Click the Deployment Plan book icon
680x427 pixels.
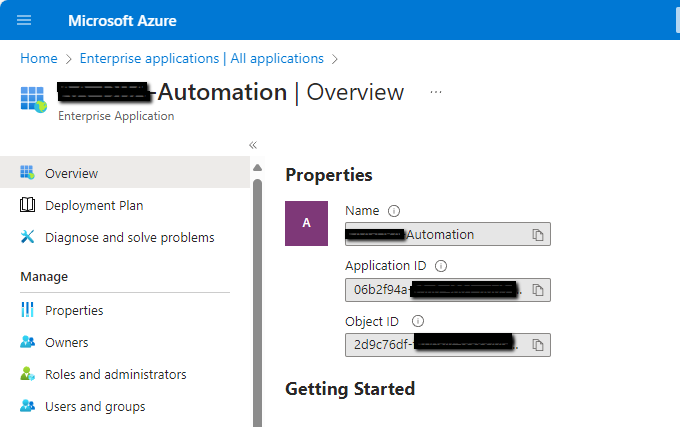27,205
